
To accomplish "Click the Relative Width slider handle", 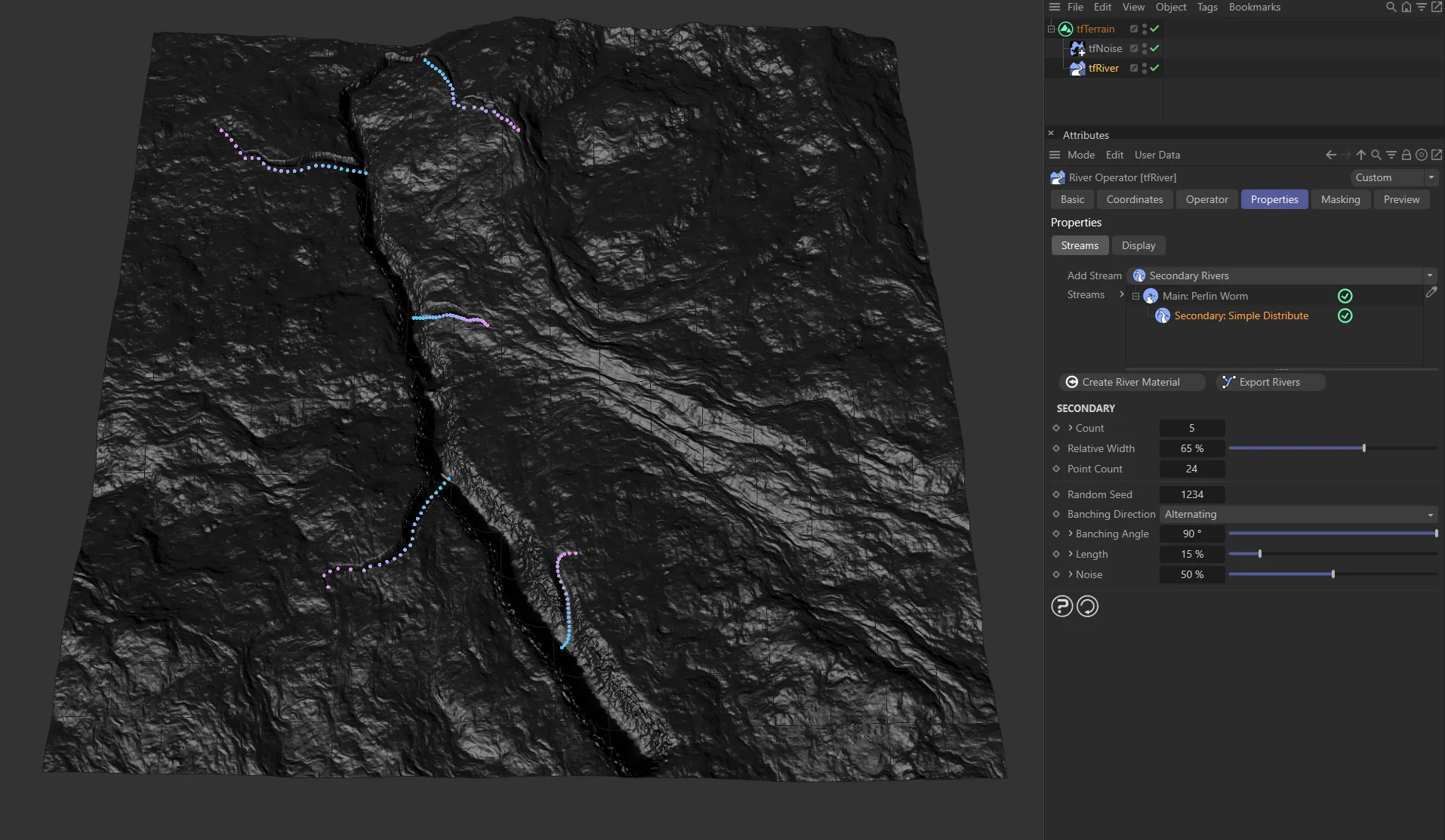I will click(x=1363, y=448).
